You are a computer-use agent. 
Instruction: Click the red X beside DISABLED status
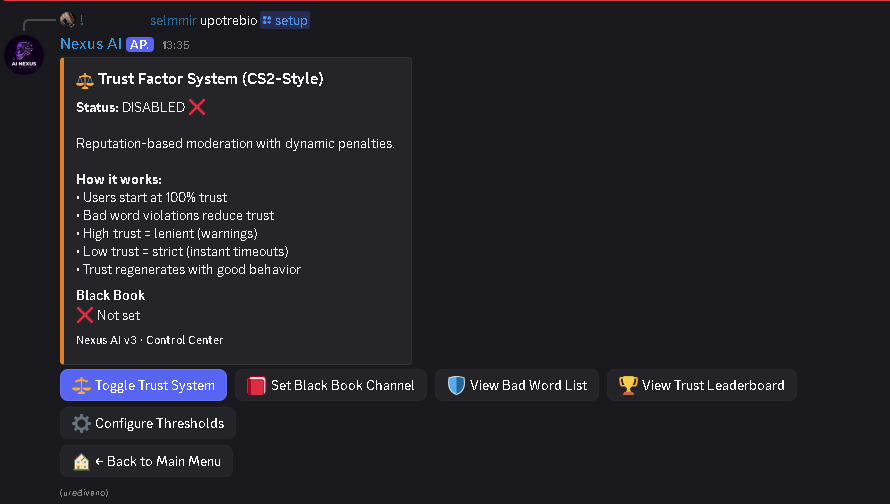pos(197,107)
